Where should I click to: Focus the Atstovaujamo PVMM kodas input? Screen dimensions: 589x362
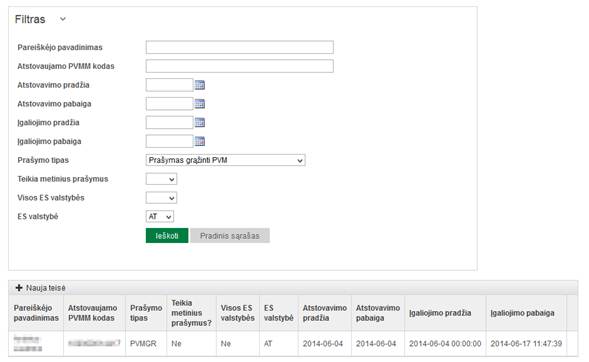point(240,66)
